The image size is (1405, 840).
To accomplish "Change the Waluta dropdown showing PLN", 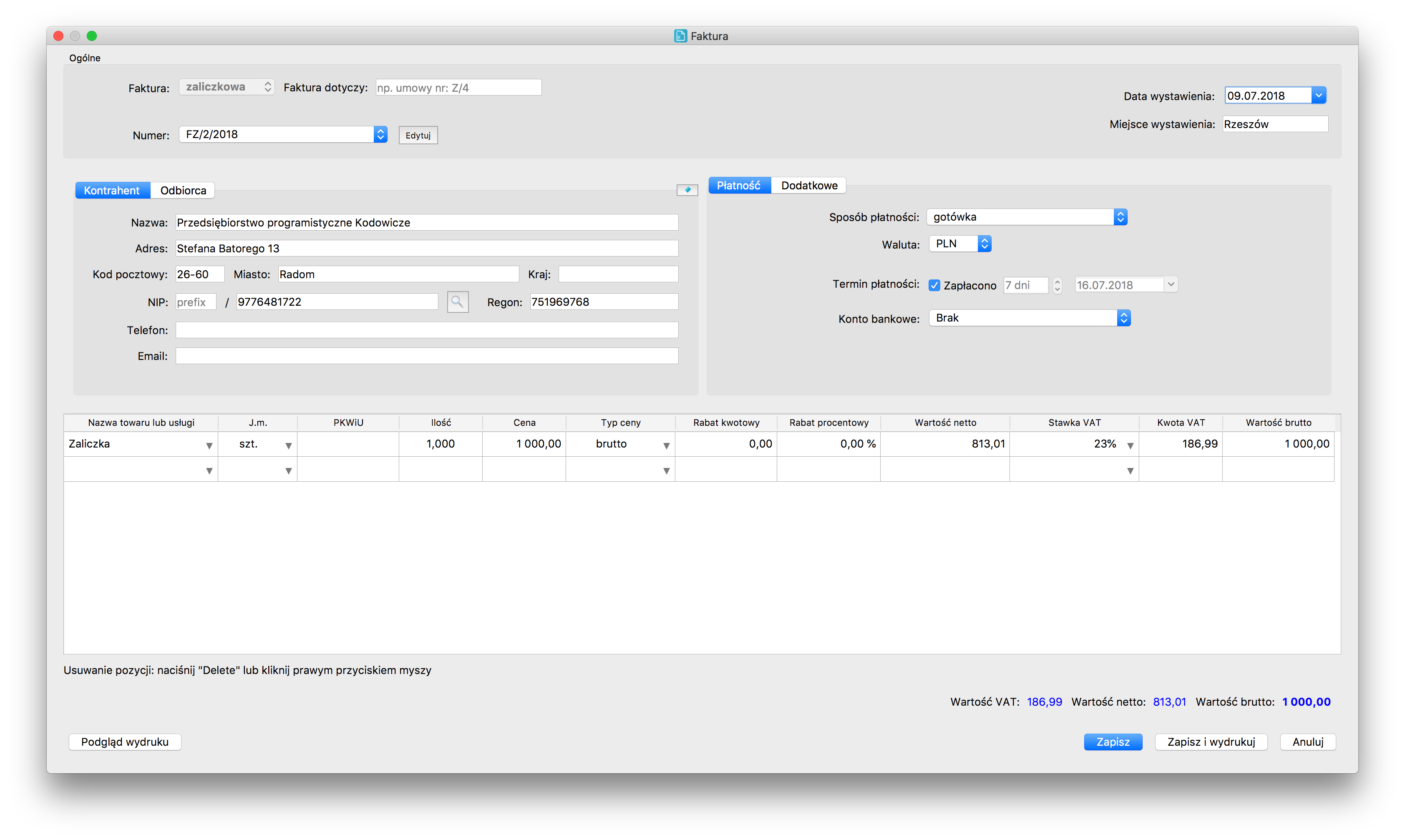I will click(x=960, y=244).
